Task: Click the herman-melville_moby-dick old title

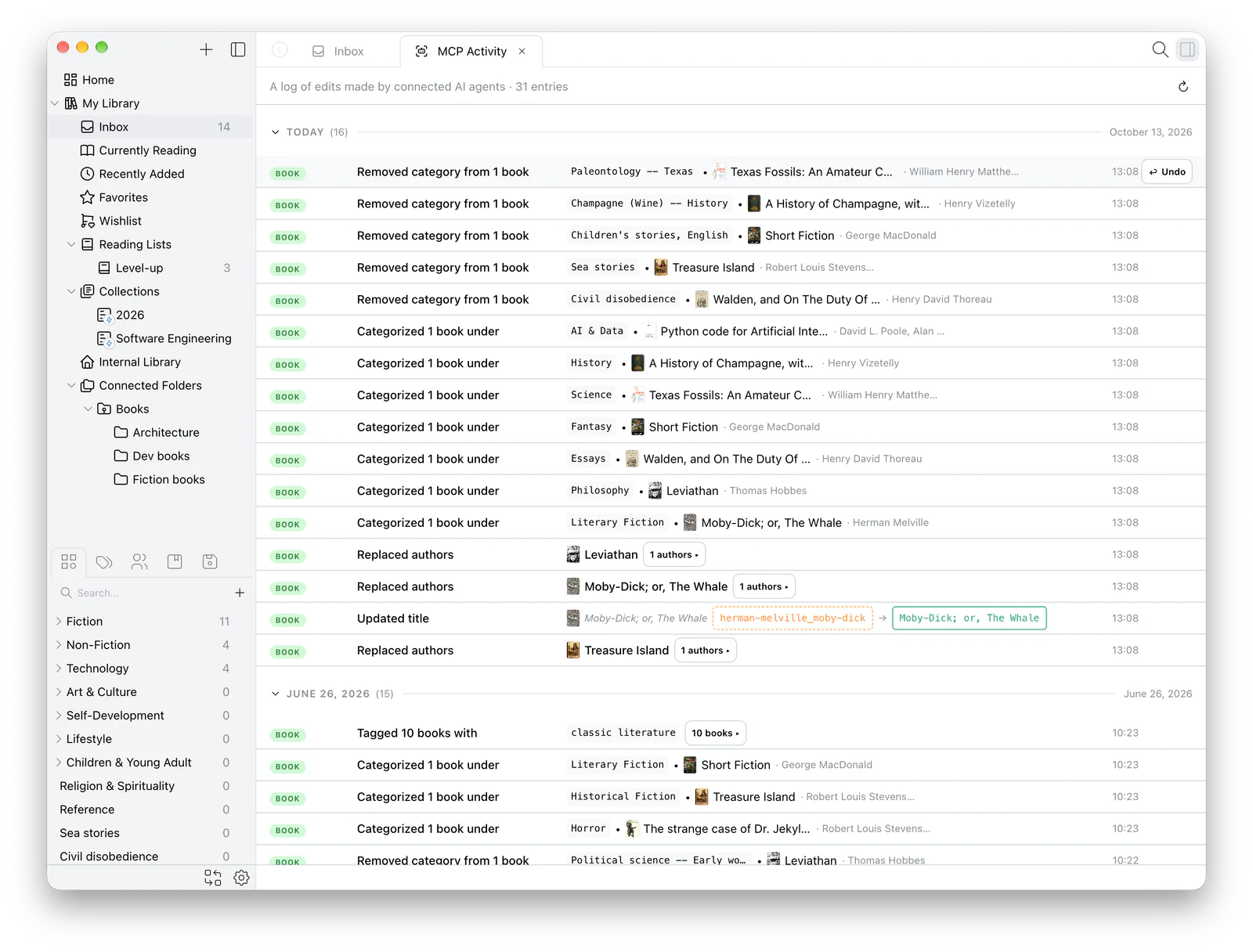Action: coord(793,618)
